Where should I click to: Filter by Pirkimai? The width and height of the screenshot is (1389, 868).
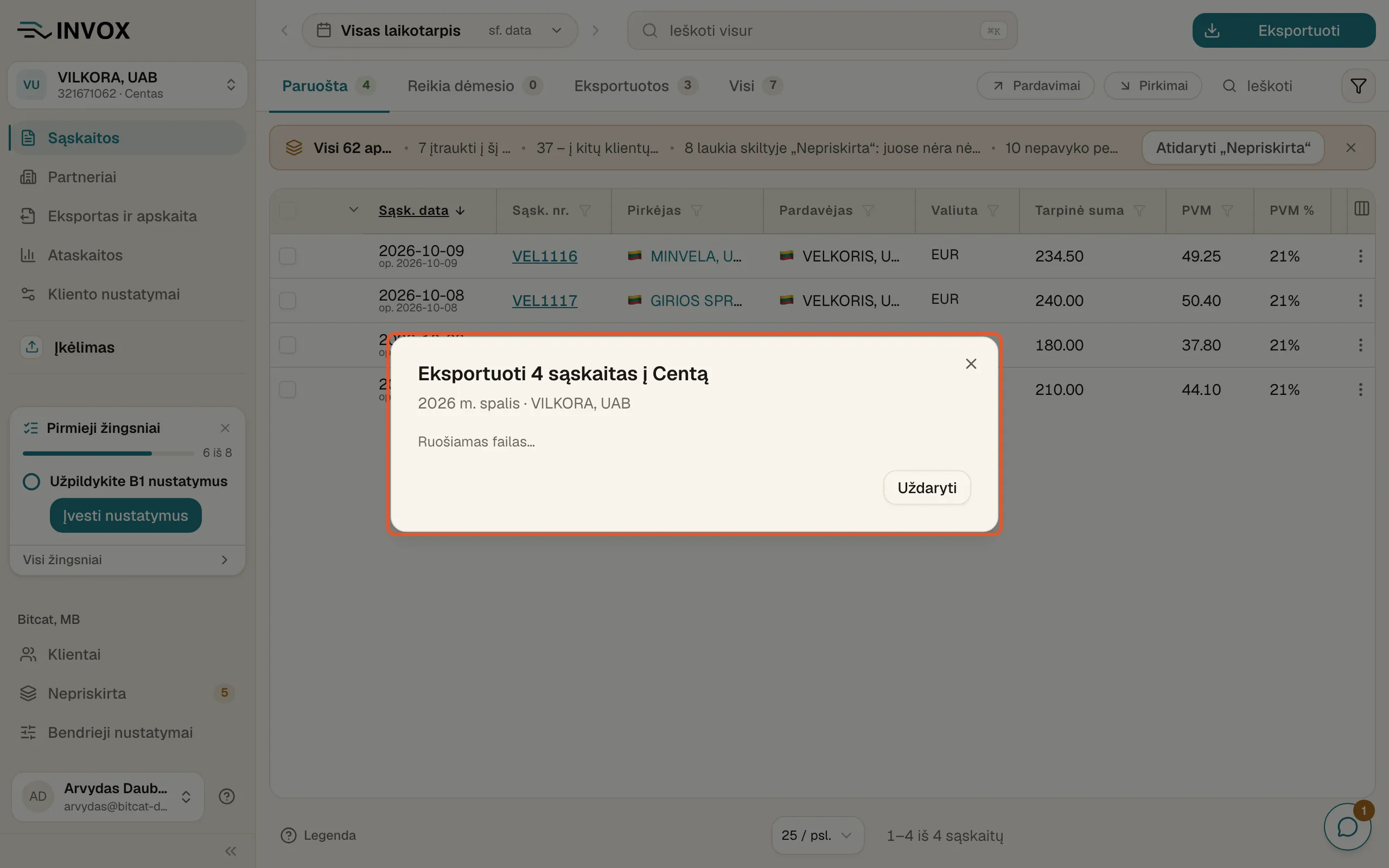(1152, 86)
